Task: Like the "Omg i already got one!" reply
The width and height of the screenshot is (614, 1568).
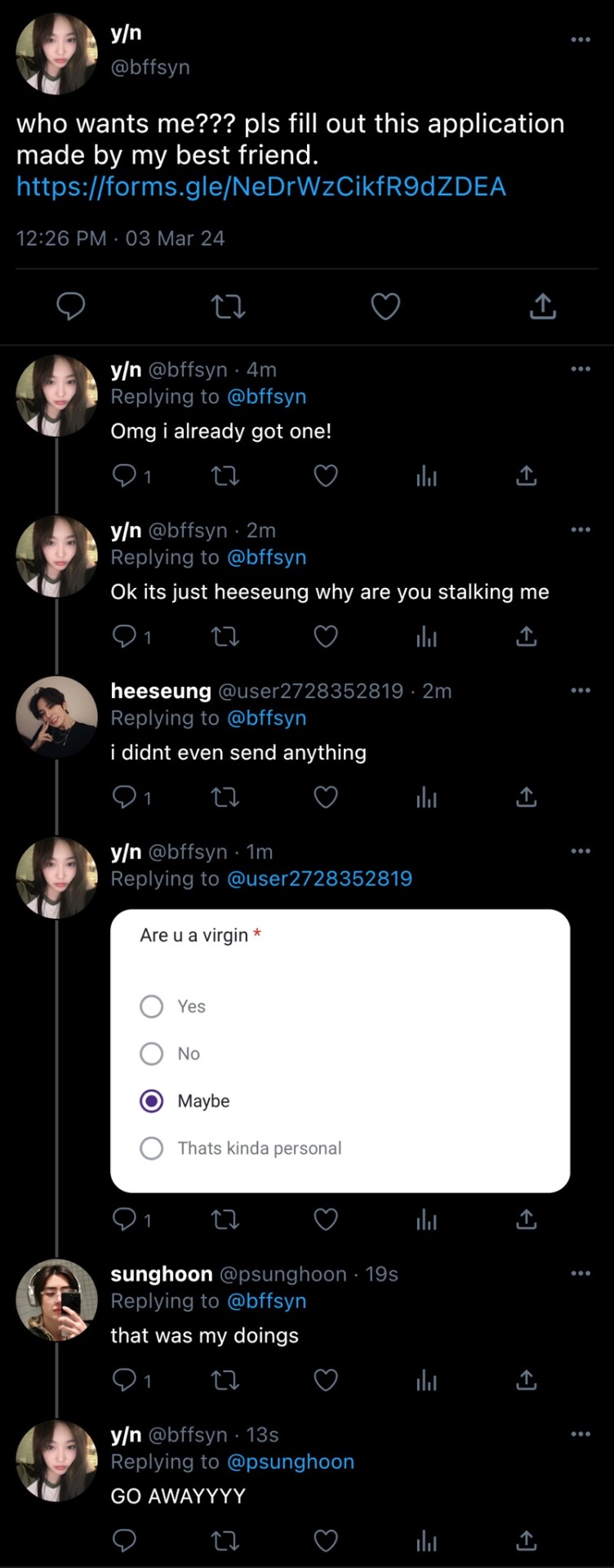Action: click(326, 475)
